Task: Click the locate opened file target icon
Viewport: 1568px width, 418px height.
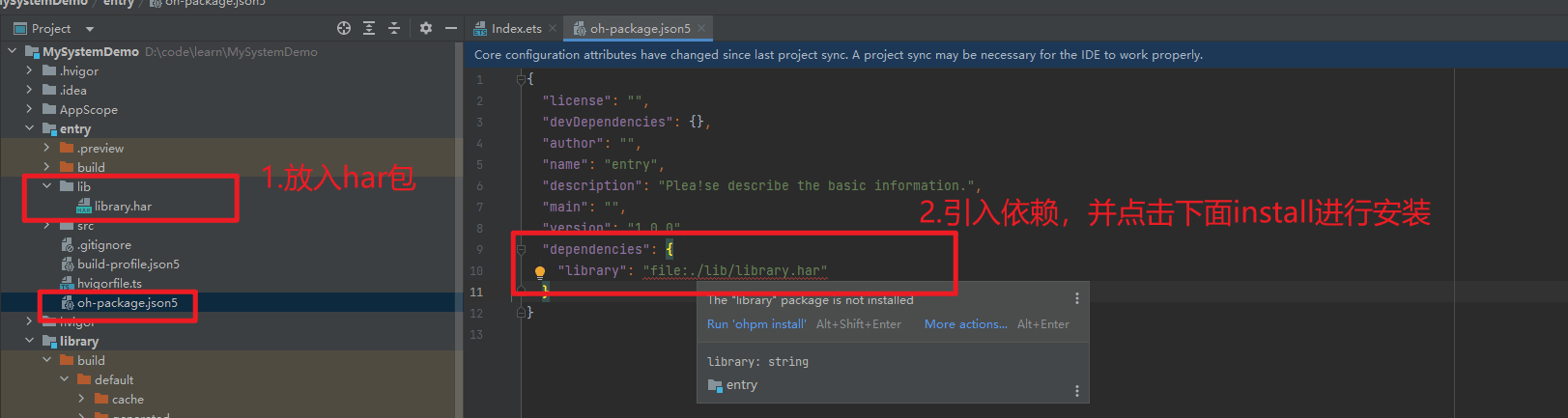Action: (344, 28)
